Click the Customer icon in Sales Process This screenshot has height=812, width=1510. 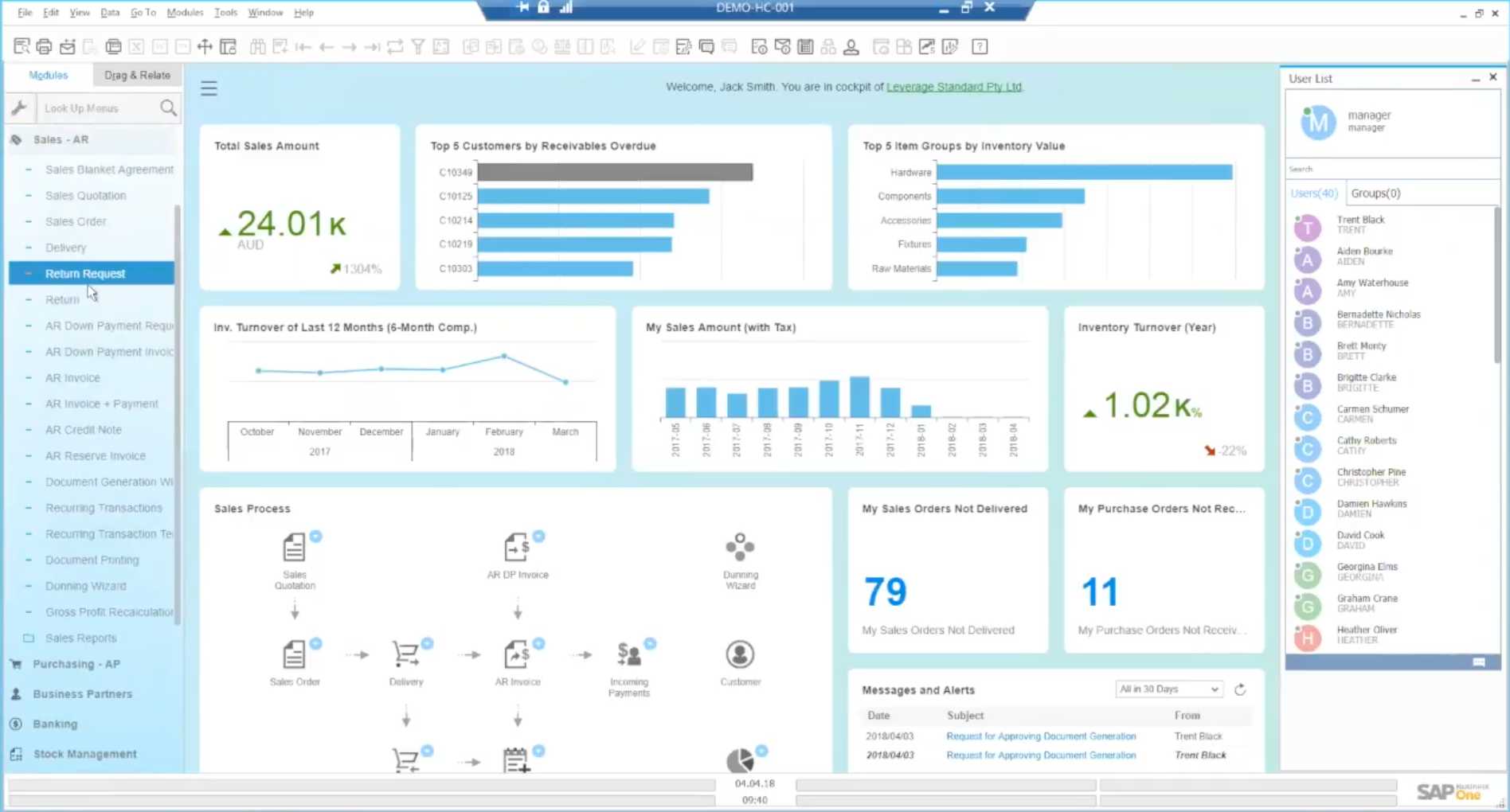click(740, 655)
